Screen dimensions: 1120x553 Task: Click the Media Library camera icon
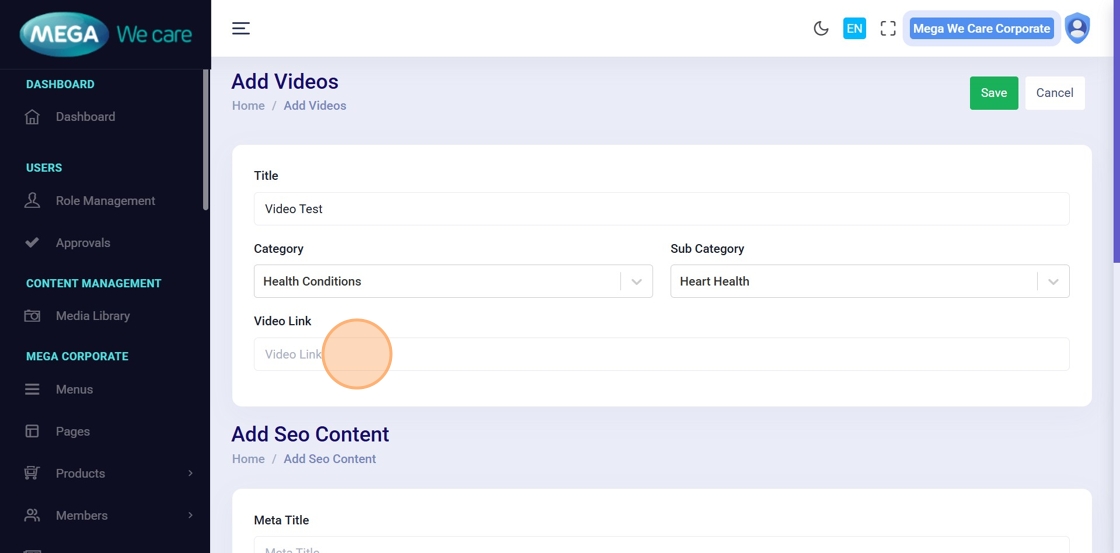(32, 316)
